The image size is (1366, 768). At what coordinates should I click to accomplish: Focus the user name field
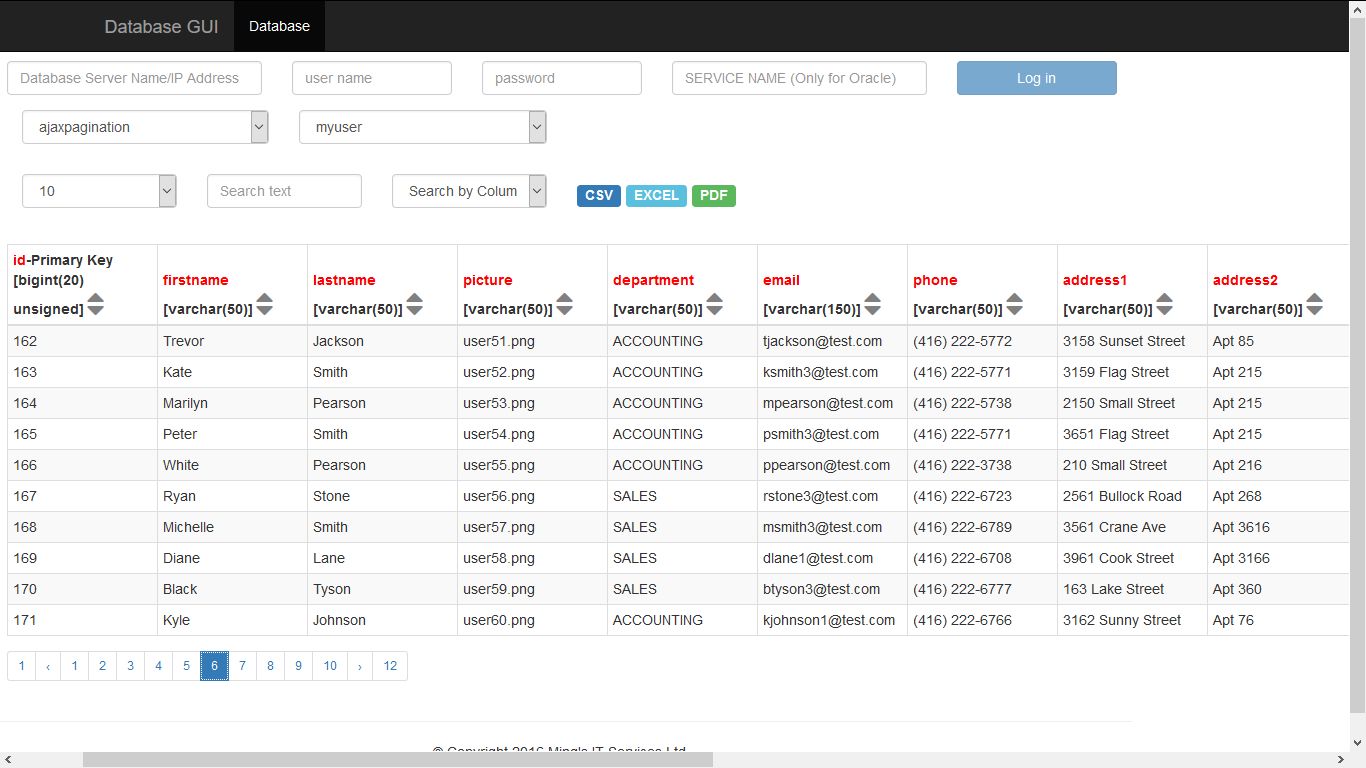pyautogui.click(x=372, y=78)
